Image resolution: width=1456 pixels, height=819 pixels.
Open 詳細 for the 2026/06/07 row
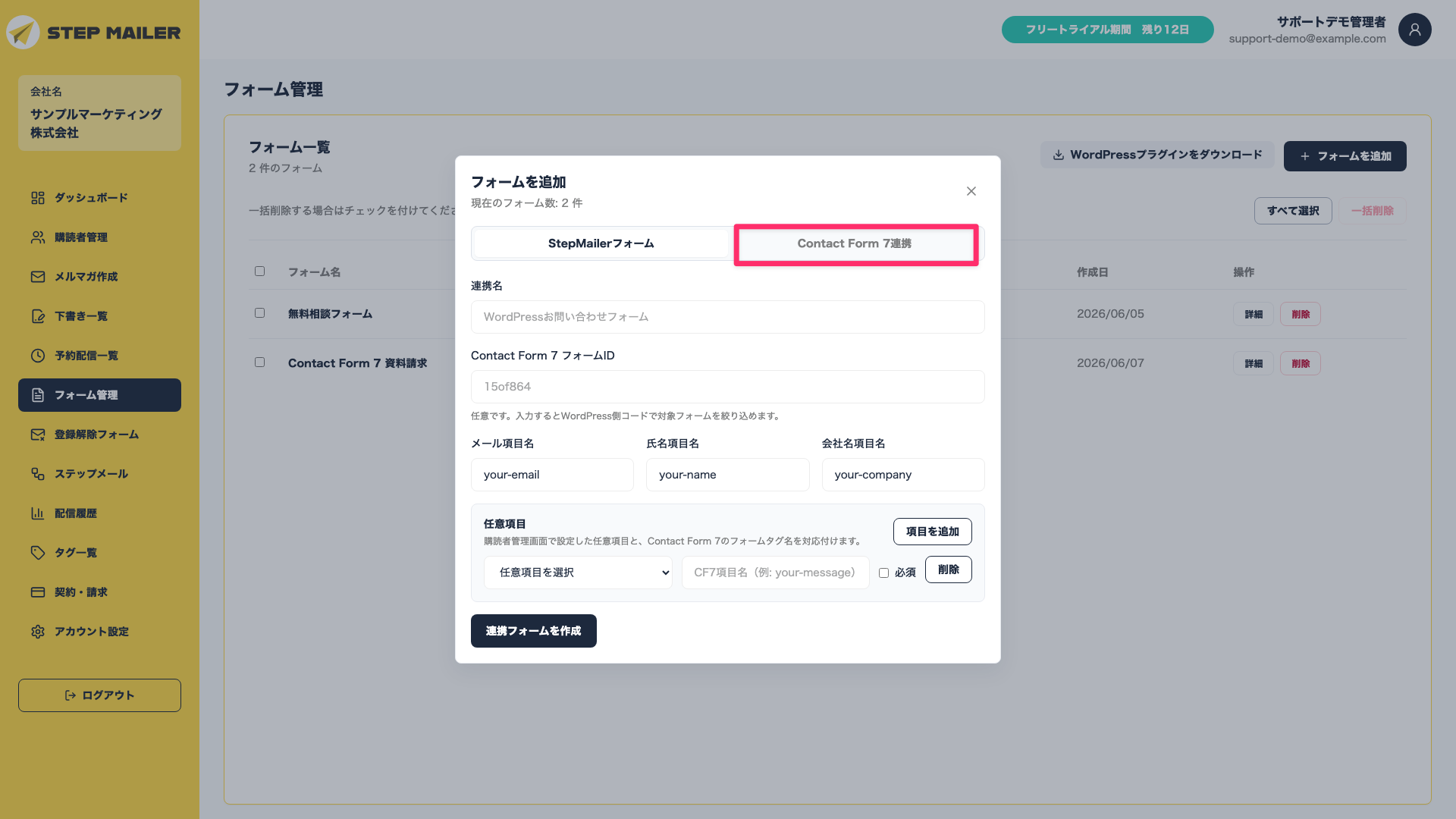click(x=1254, y=363)
